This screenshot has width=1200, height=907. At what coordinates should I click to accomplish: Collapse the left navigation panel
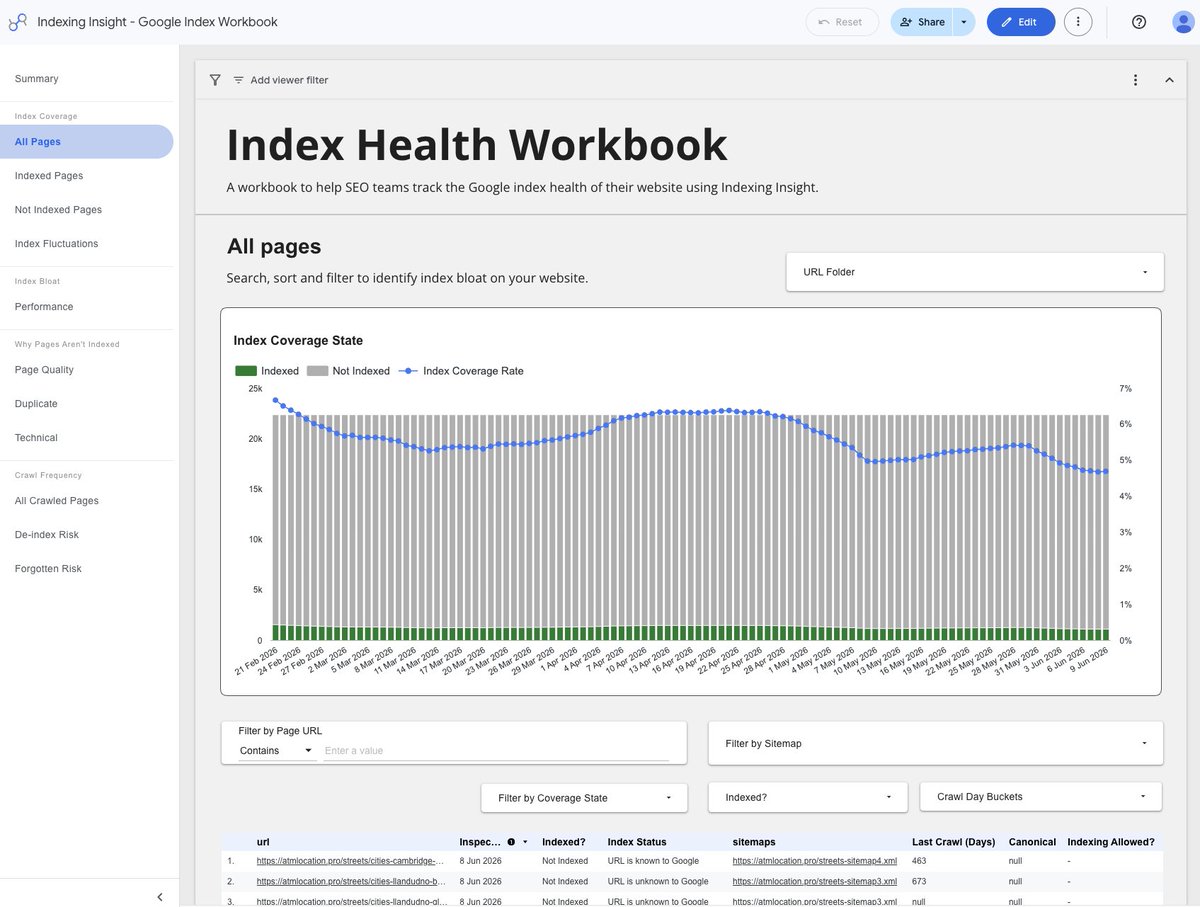pyautogui.click(x=160, y=897)
